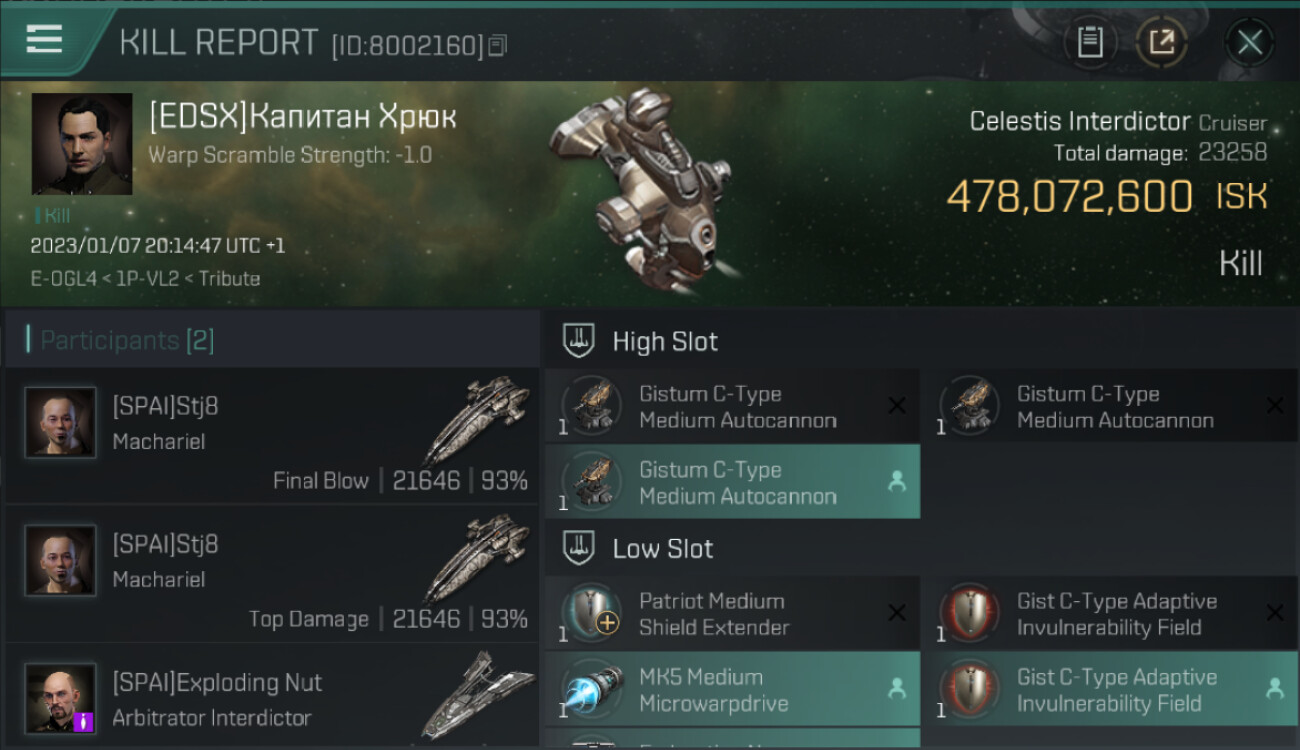1300x750 pixels.
Task: Select Stj8 Final Blow participant entry
Action: click(x=272, y=436)
